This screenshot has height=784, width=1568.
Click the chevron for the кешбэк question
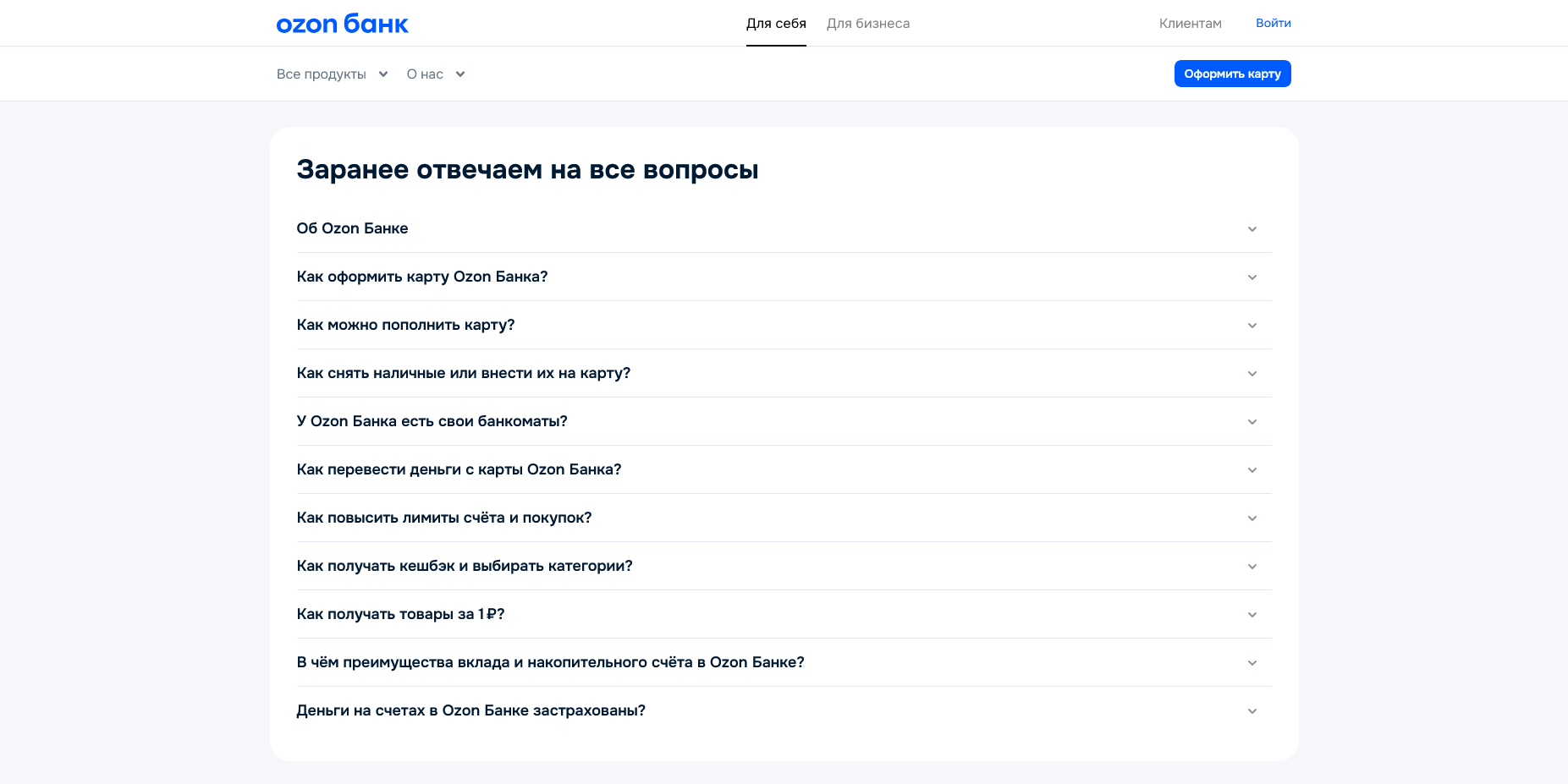(1252, 567)
